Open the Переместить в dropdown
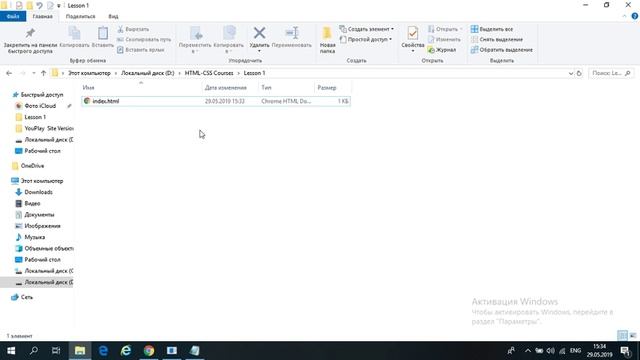 coord(195,40)
